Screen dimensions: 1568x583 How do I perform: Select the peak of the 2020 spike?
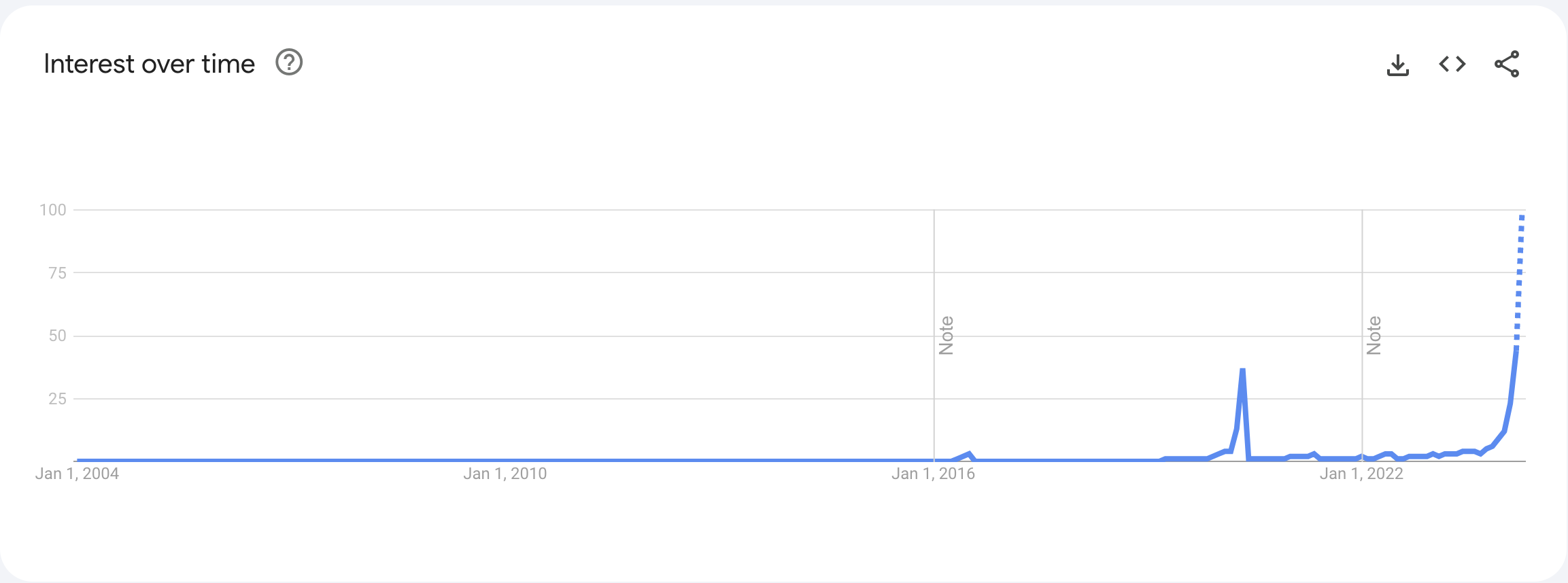coord(1242,370)
